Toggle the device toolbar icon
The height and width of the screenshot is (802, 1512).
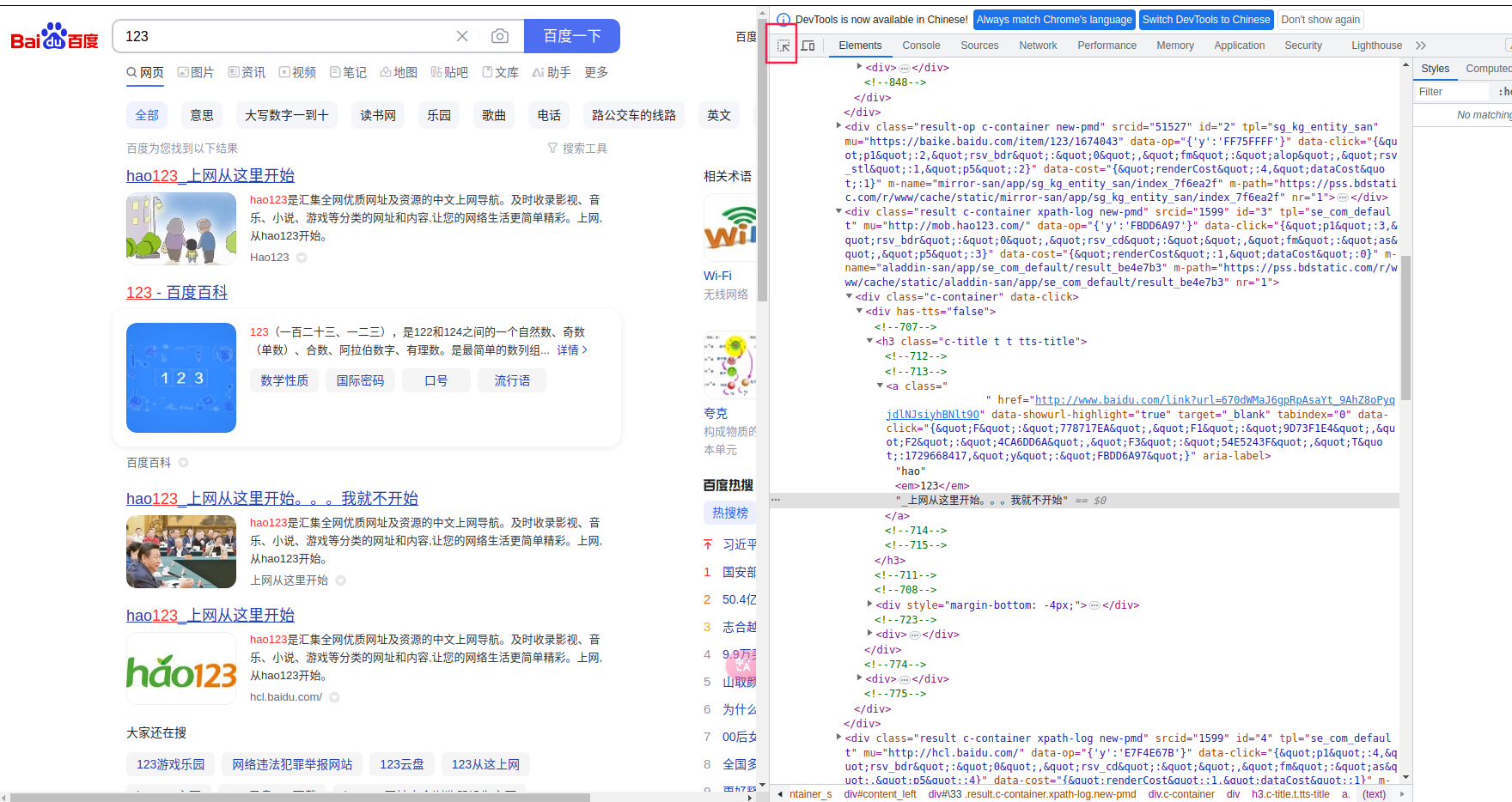(x=808, y=46)
